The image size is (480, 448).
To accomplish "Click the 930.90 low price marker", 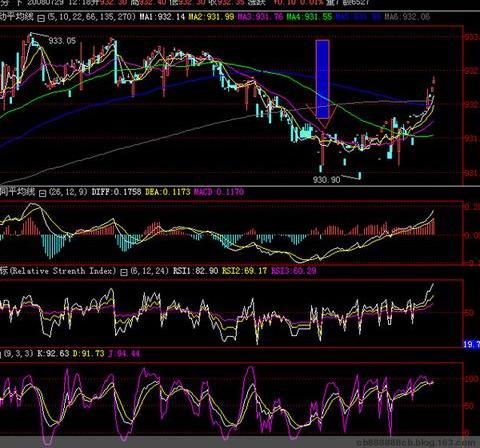I will click(x=327, y=180).
